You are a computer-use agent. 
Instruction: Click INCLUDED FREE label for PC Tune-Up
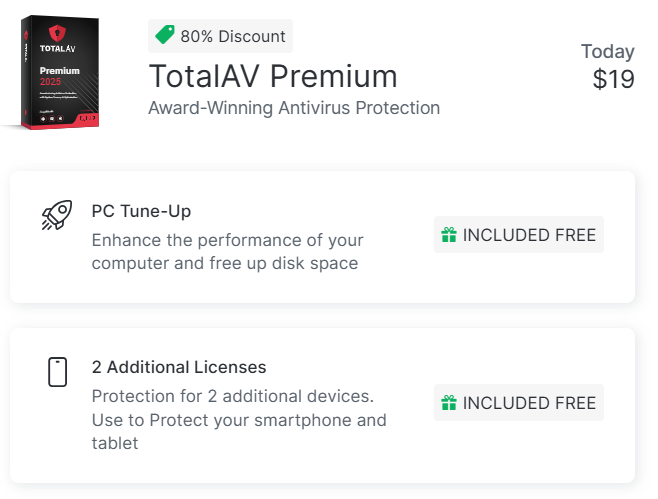click(x=529, y=235)
